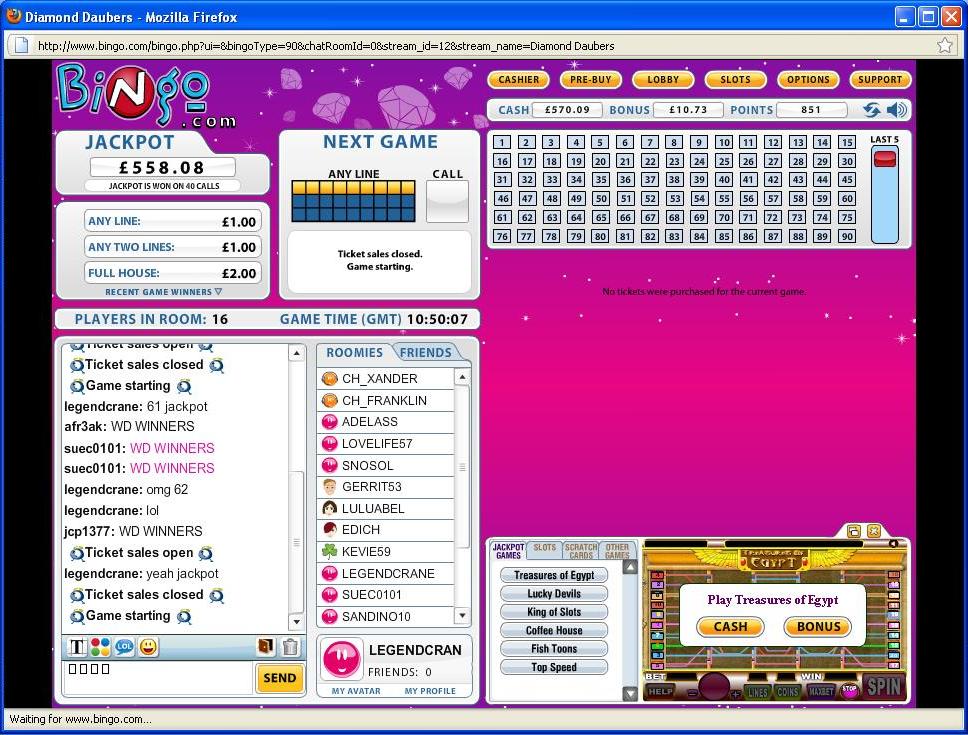This screenshot has height=735, width=968.
Task: Click the yellow close icon above slot game
Action: pyautogui.click(x=874, y=531)
